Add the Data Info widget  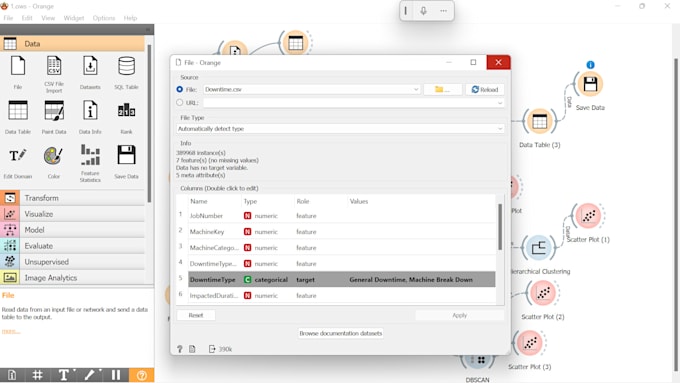point(90,117)
